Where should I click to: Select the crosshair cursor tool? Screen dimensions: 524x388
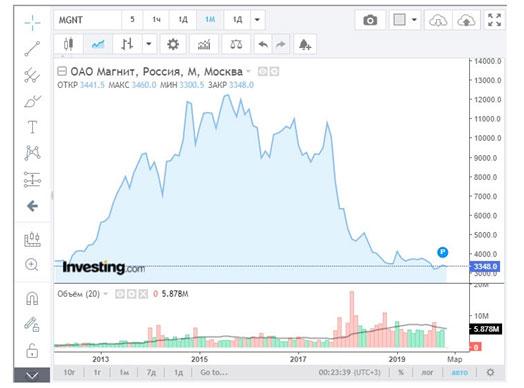click(32, 23)
